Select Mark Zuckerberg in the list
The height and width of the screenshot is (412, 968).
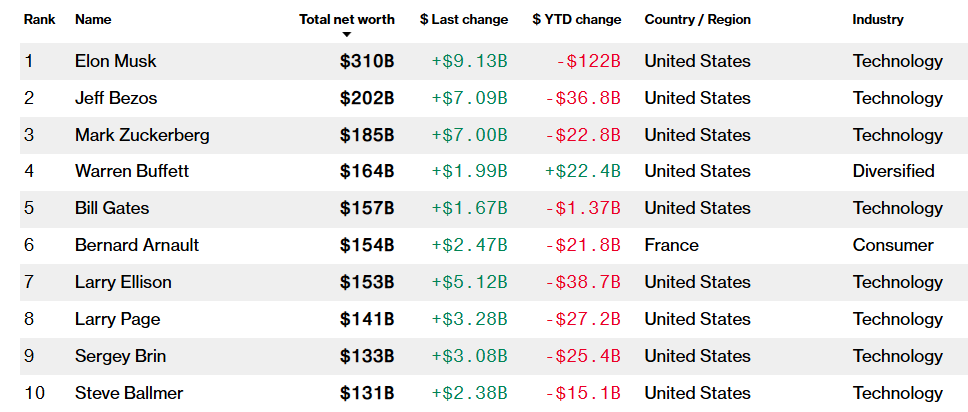pos(142,135)
